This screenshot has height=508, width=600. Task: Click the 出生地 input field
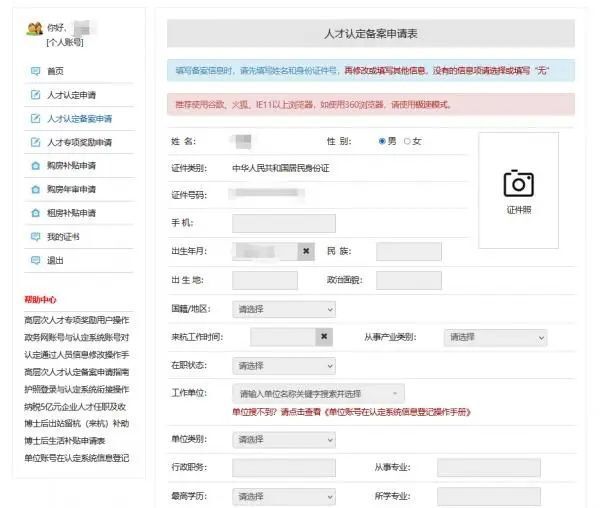265,280
